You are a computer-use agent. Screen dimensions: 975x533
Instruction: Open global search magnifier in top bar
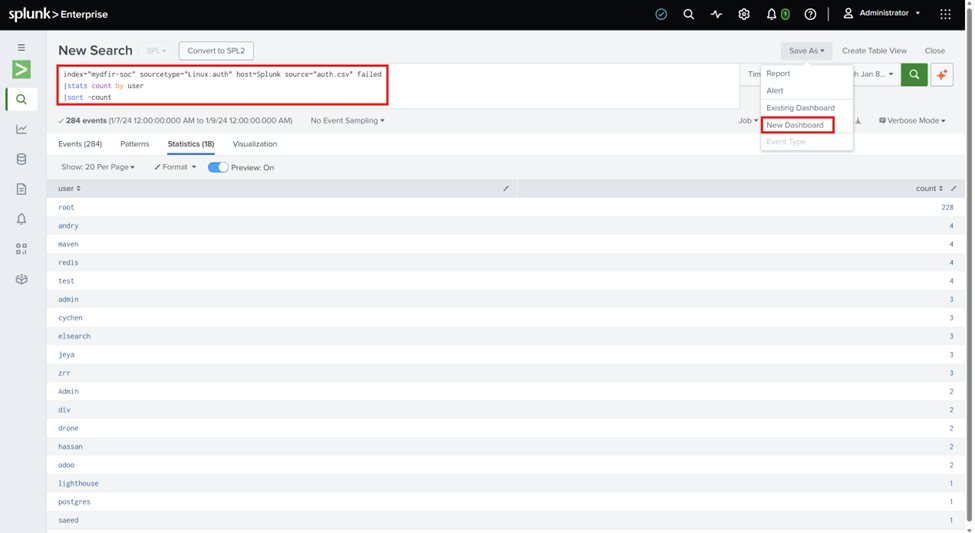coord(688,14)
